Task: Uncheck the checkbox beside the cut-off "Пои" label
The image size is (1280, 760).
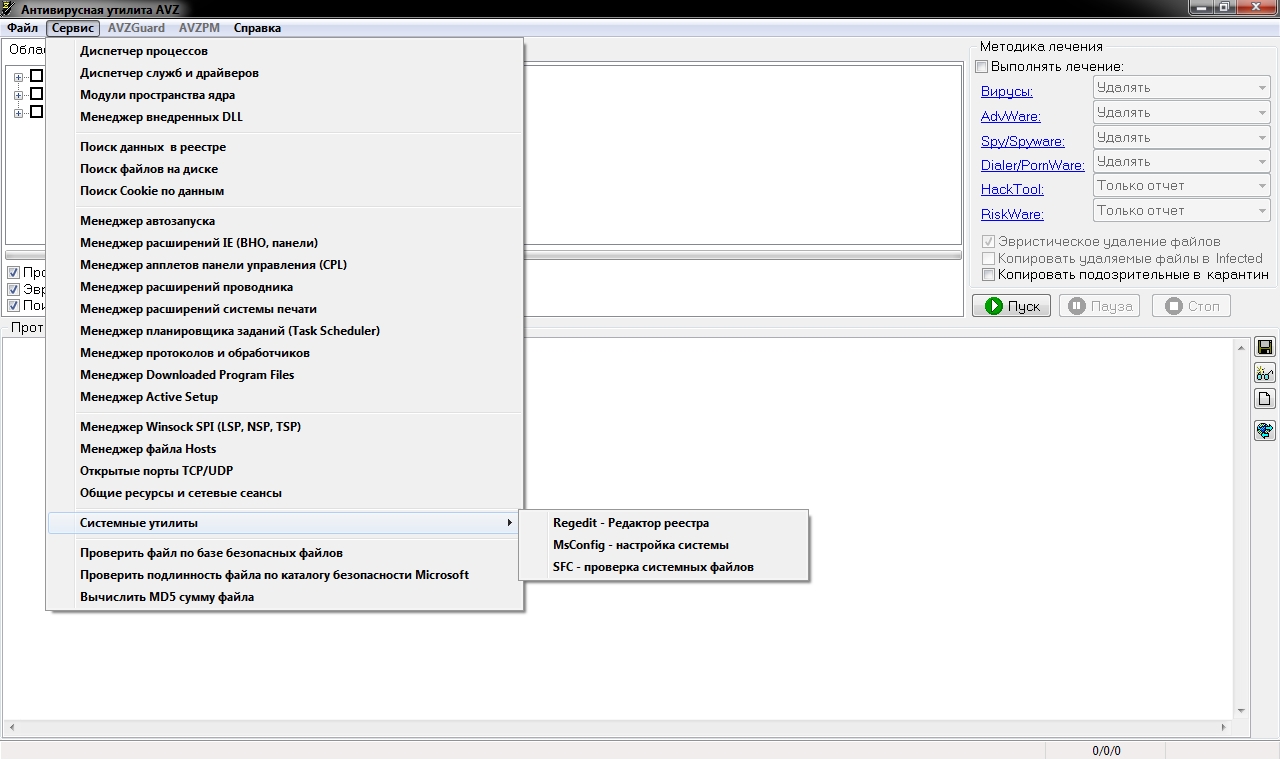Action: [13, 306]
